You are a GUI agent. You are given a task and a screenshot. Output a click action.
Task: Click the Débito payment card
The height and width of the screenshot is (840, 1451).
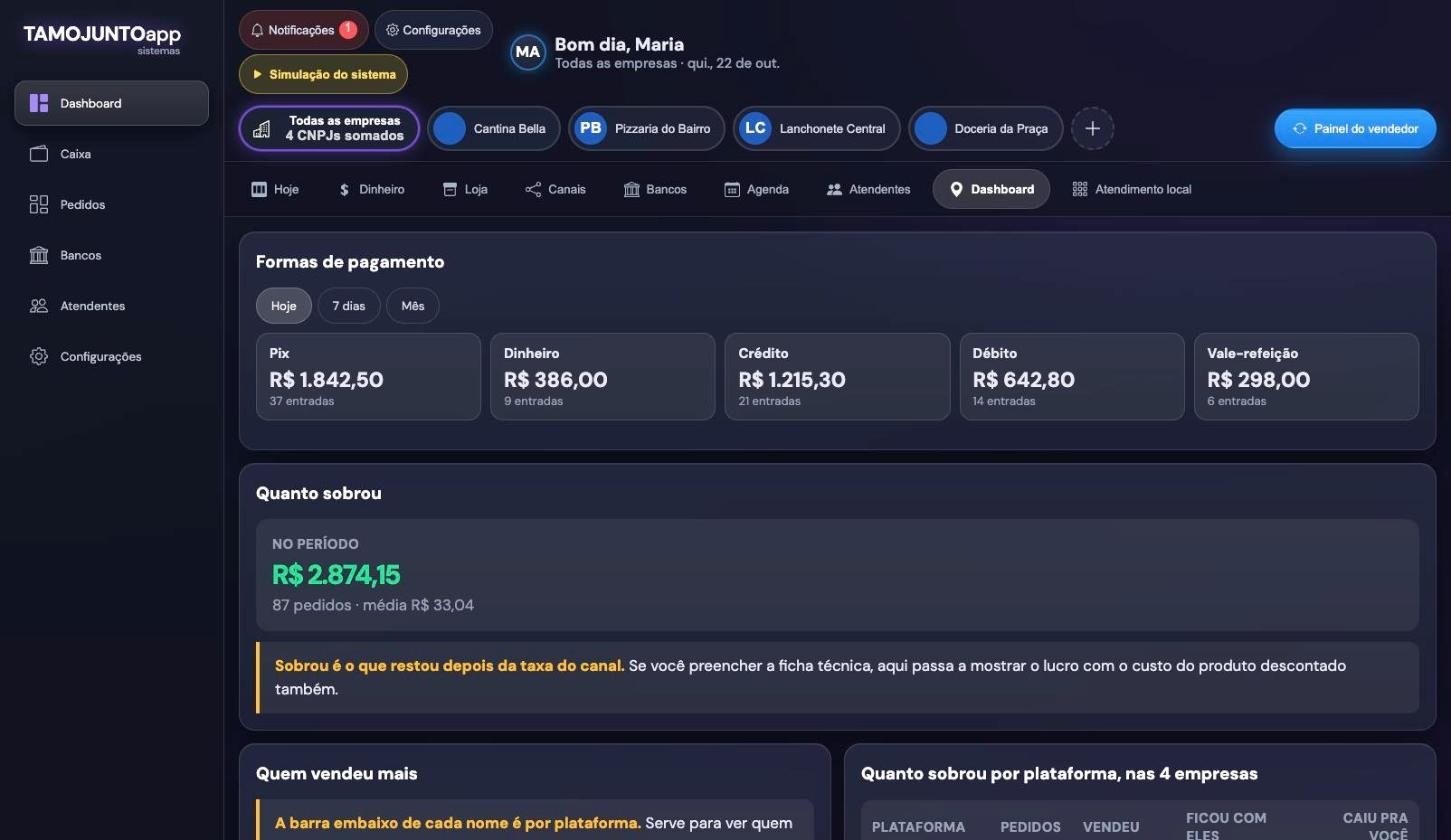tap(1072, 377)
